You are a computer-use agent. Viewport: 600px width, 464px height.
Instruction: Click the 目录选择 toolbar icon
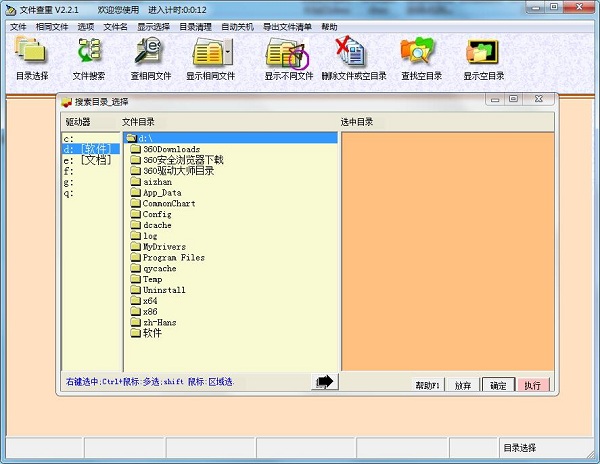pos(32,55)
